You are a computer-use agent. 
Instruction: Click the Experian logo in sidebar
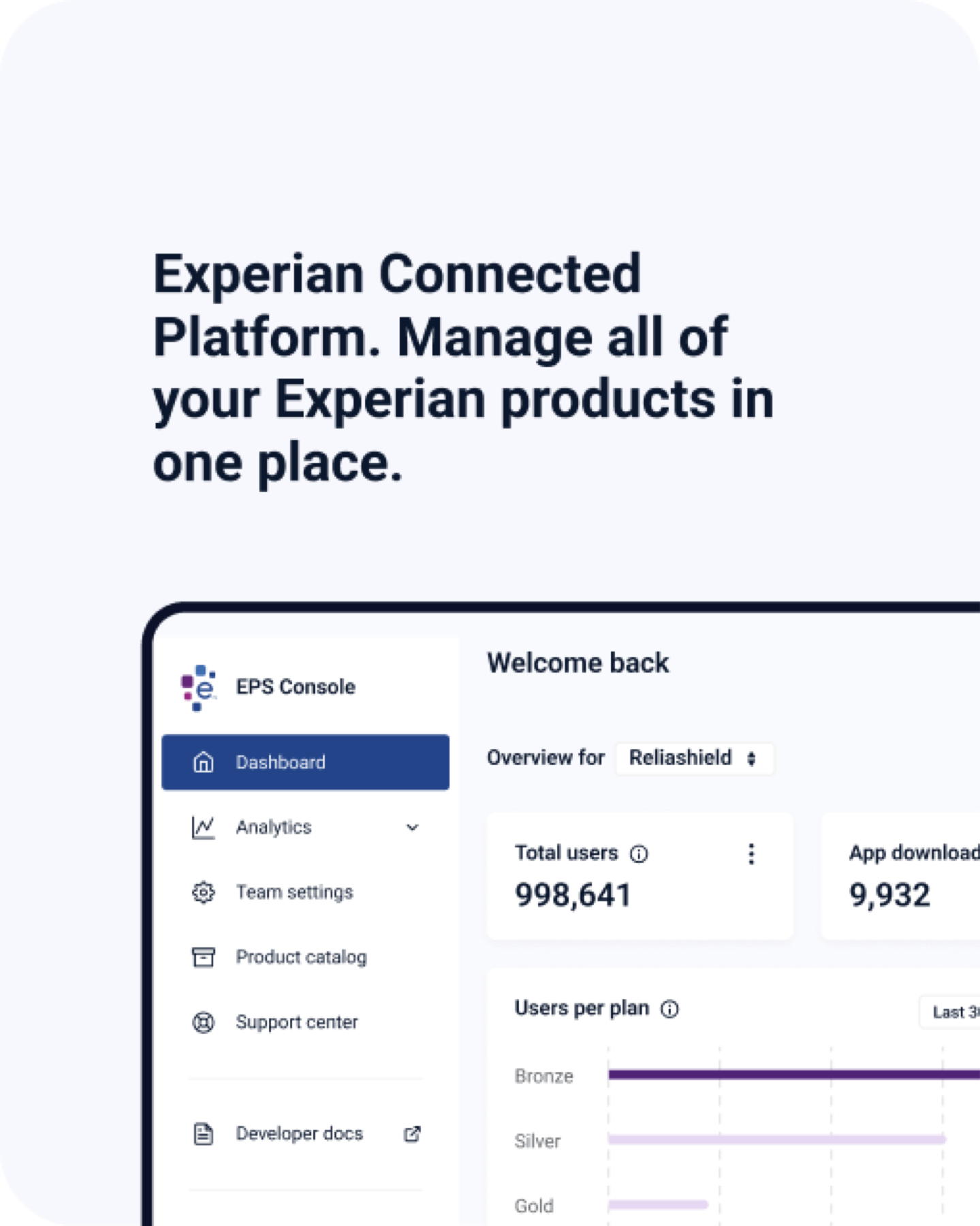pos(199,688)
